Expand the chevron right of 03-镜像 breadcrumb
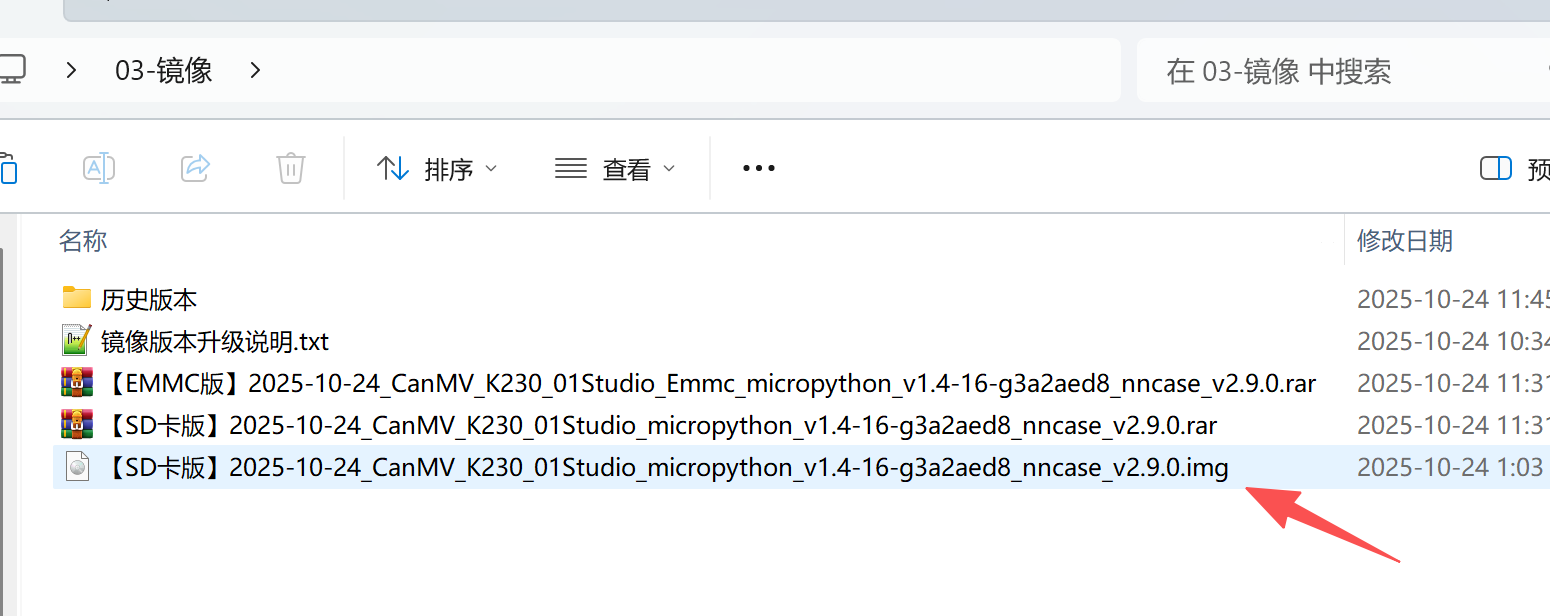This screenshot has width=1550, height=616. pyautogui.click(x=255, y=71)
